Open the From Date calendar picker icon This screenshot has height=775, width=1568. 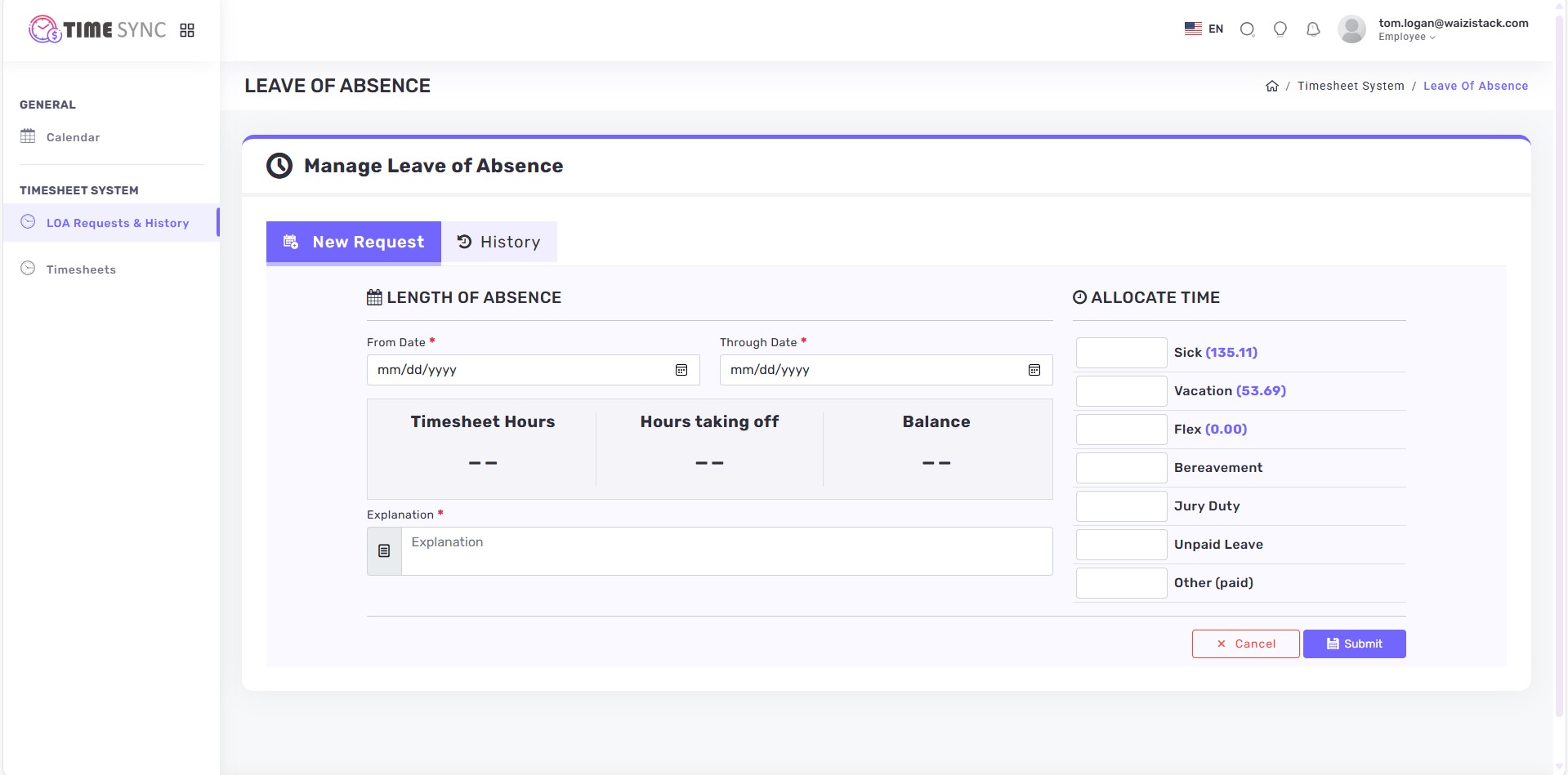coord(681,370)
